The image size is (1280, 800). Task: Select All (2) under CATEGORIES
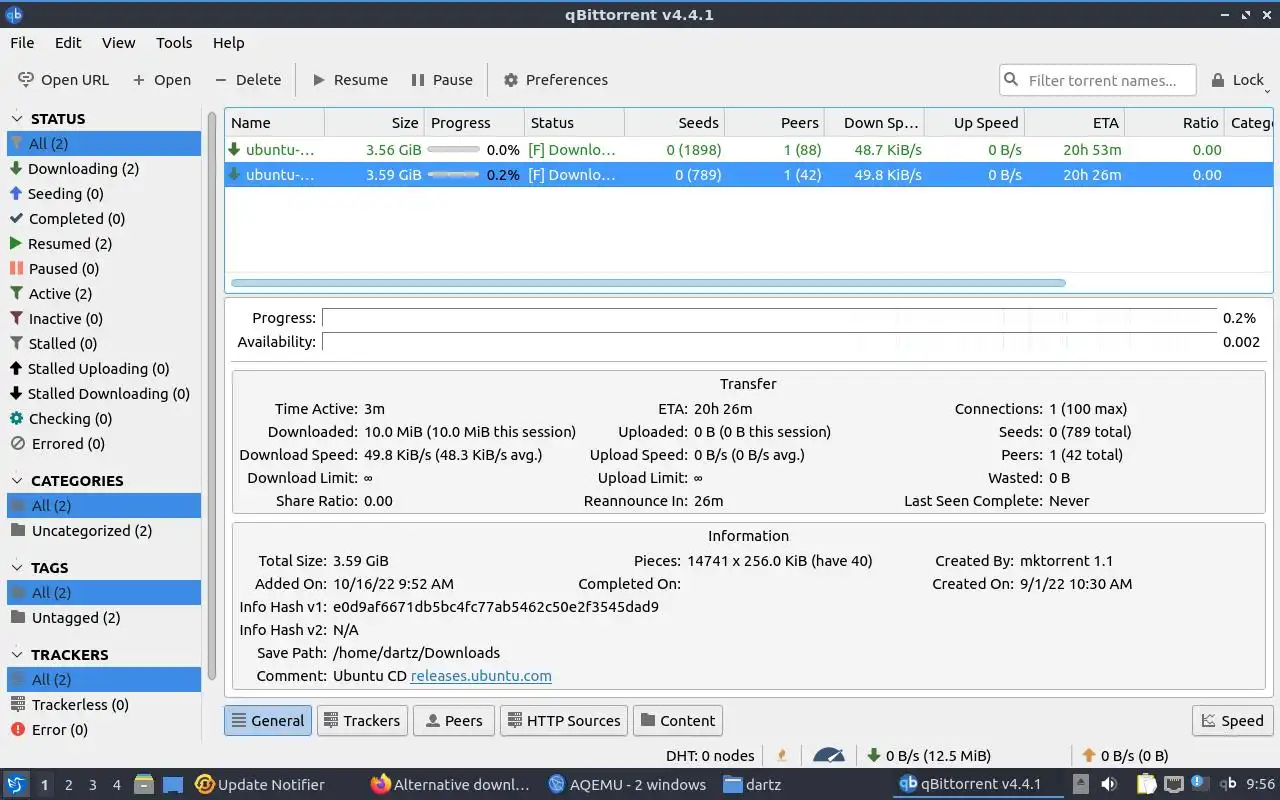(x=104, y=506)
